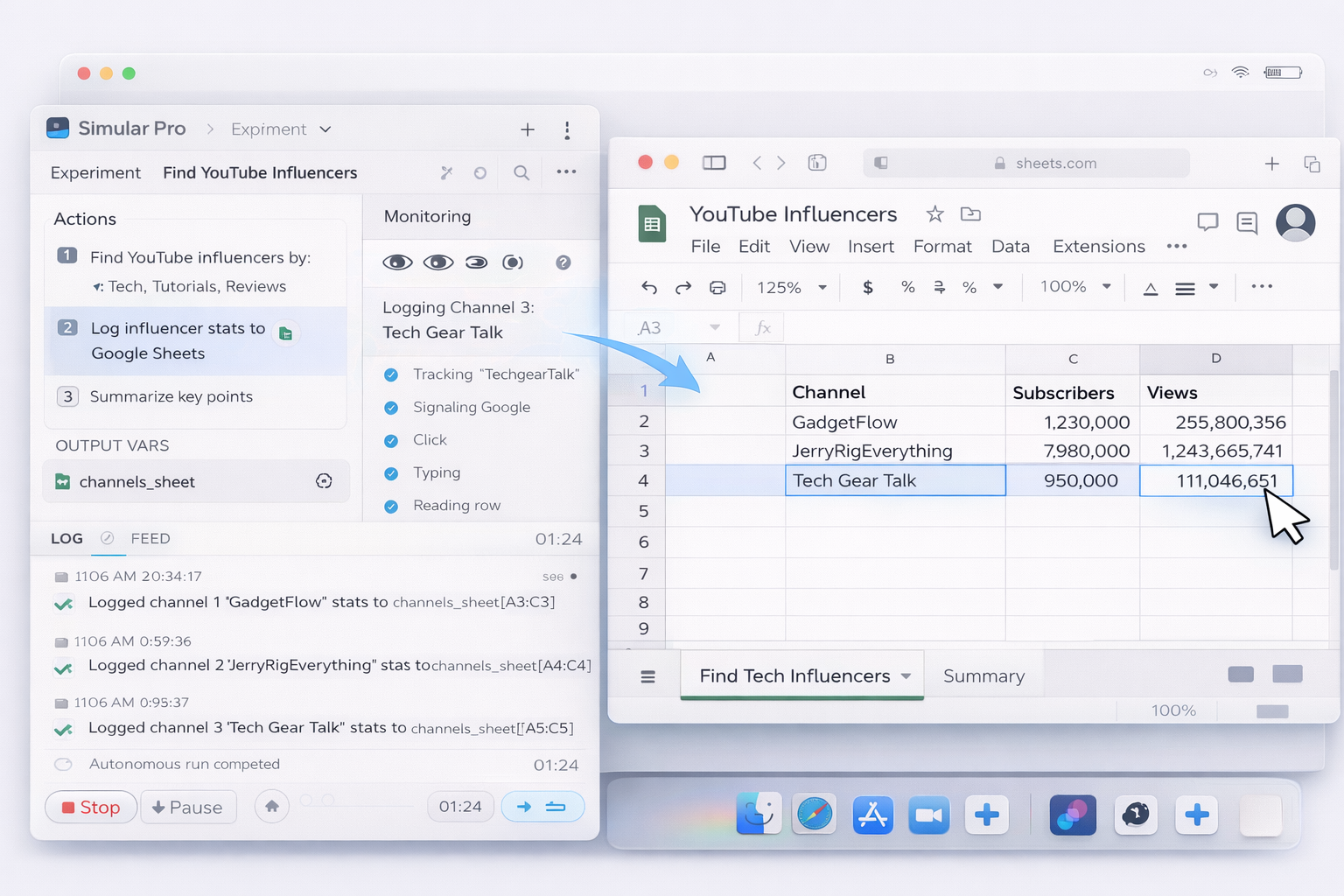
Task: Switch to the FEED tab
Action: pyautogui.click(x=150, y=538)
